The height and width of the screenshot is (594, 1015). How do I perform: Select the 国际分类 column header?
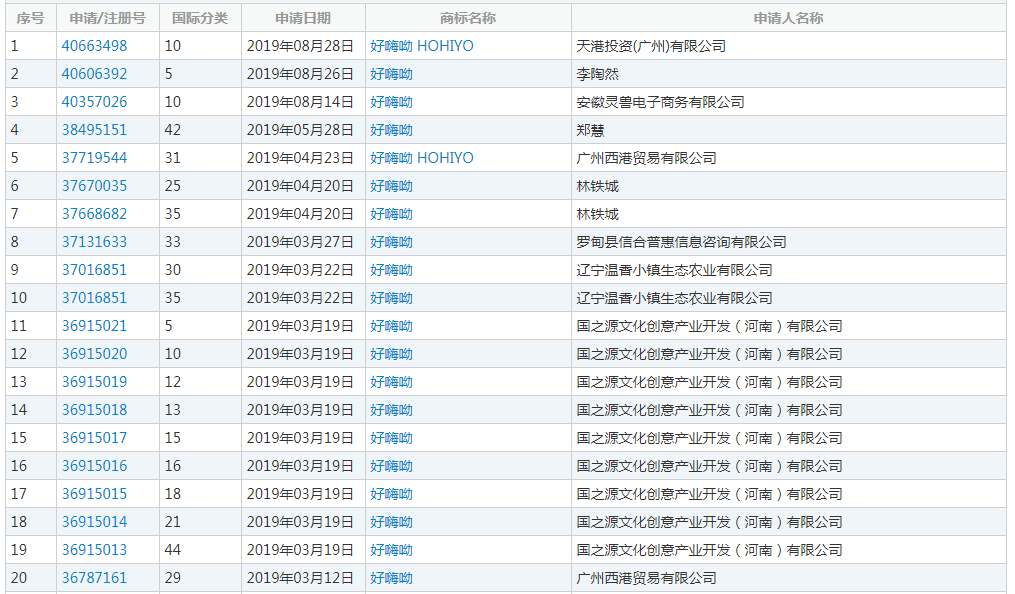(x=199, y=17)
